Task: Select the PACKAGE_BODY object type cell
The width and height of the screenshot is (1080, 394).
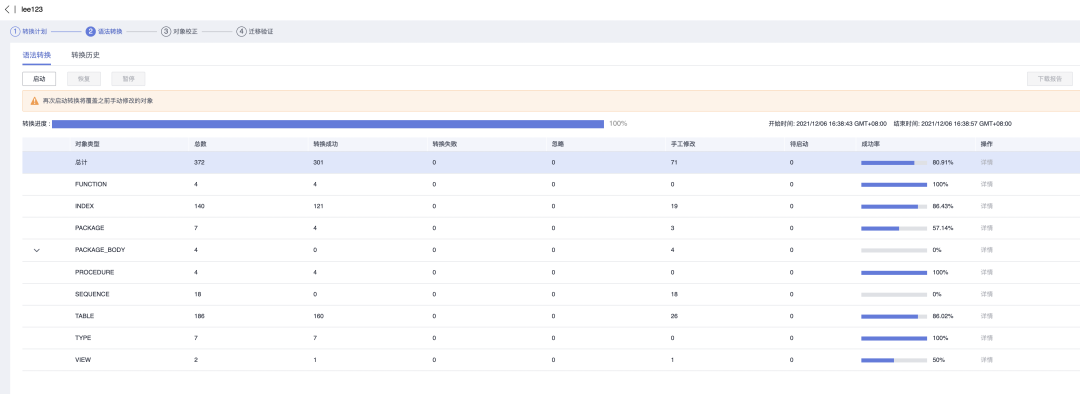Action: [x=100, y=250]
